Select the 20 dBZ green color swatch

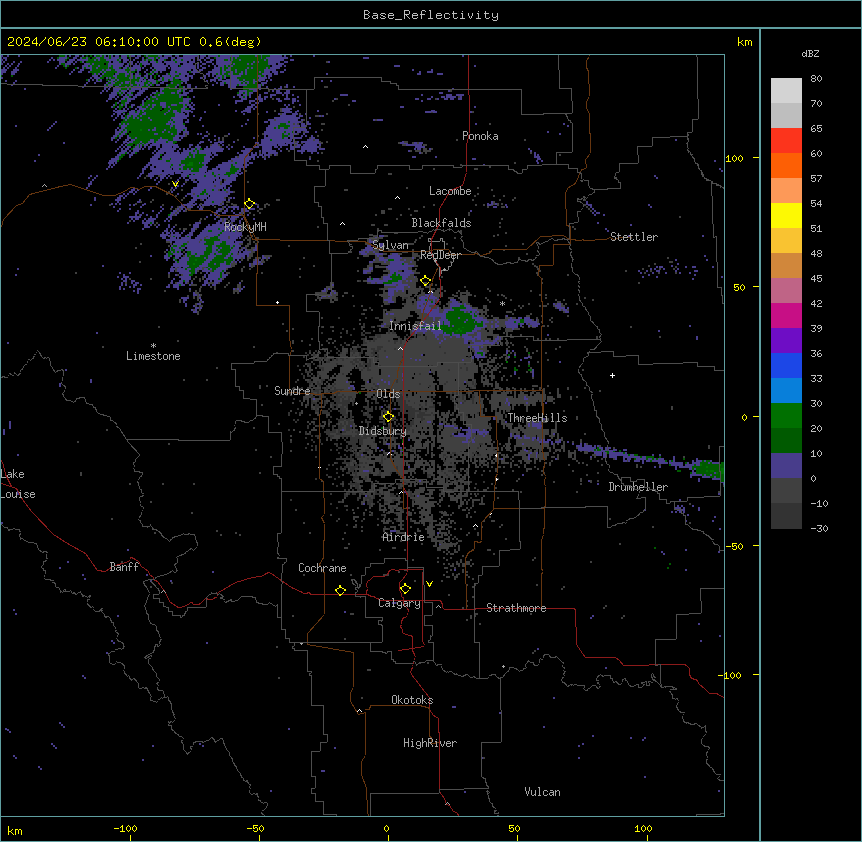pyautogui.click(x=786, y=416)
